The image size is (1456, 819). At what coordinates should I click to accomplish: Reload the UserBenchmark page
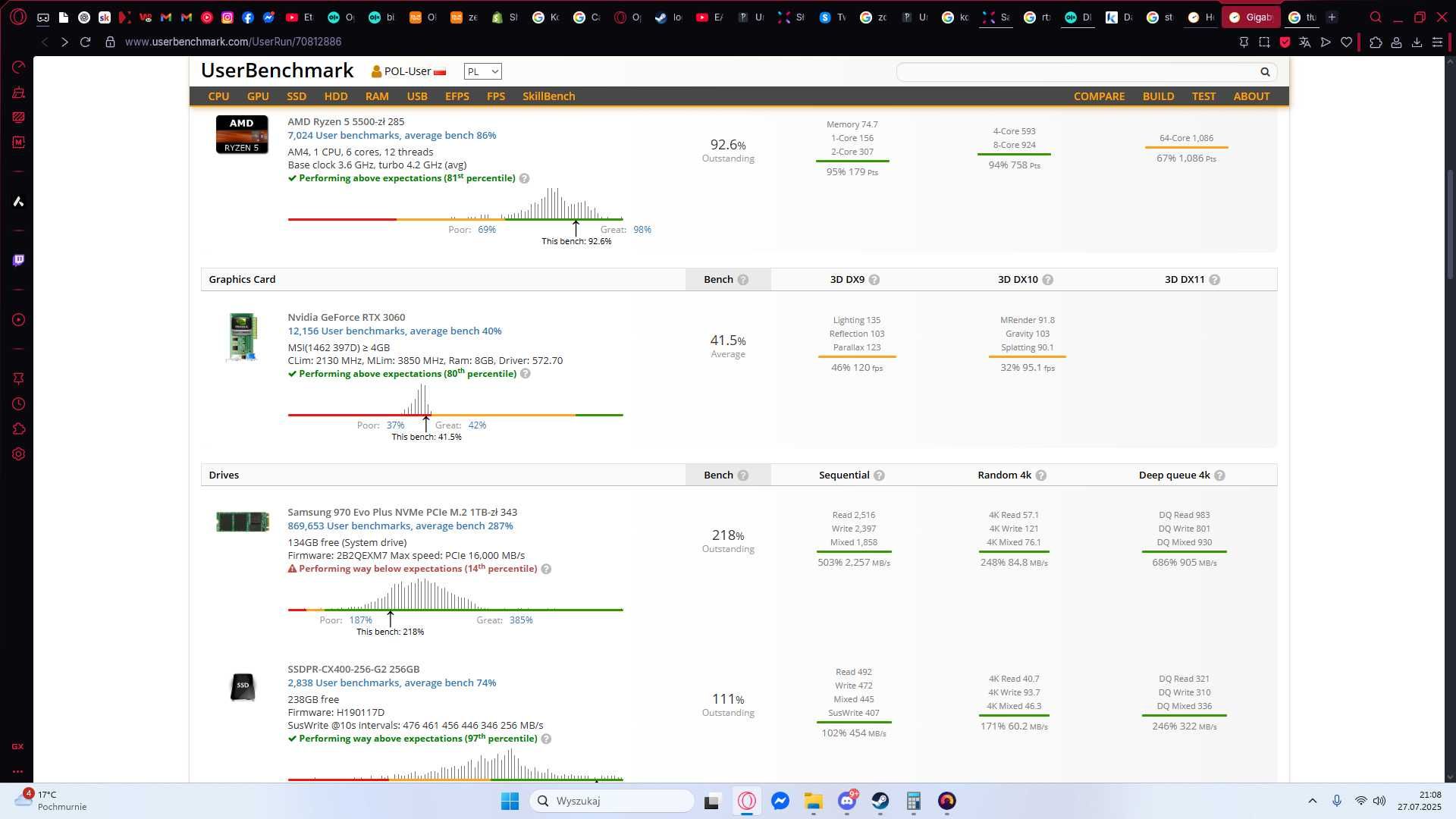85,42
